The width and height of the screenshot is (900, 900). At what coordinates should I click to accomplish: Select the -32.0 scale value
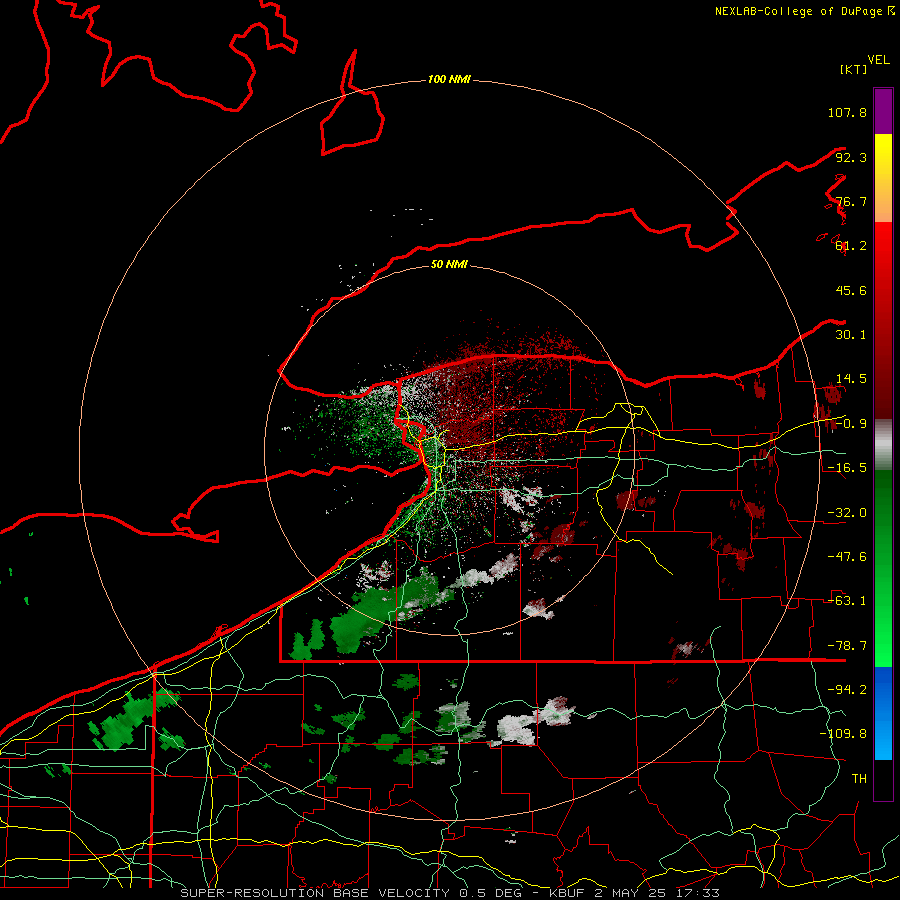coord(847,513)
